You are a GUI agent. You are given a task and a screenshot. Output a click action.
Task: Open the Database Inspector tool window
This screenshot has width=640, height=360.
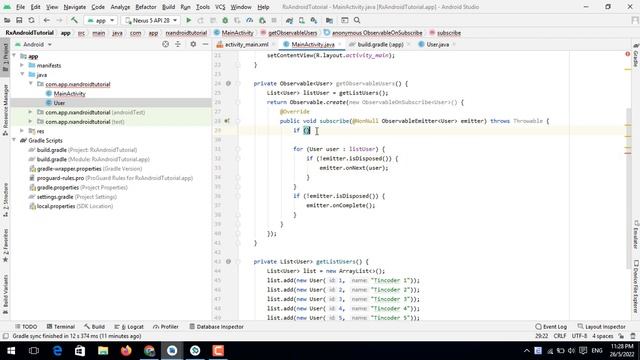[x=216, y=327]
